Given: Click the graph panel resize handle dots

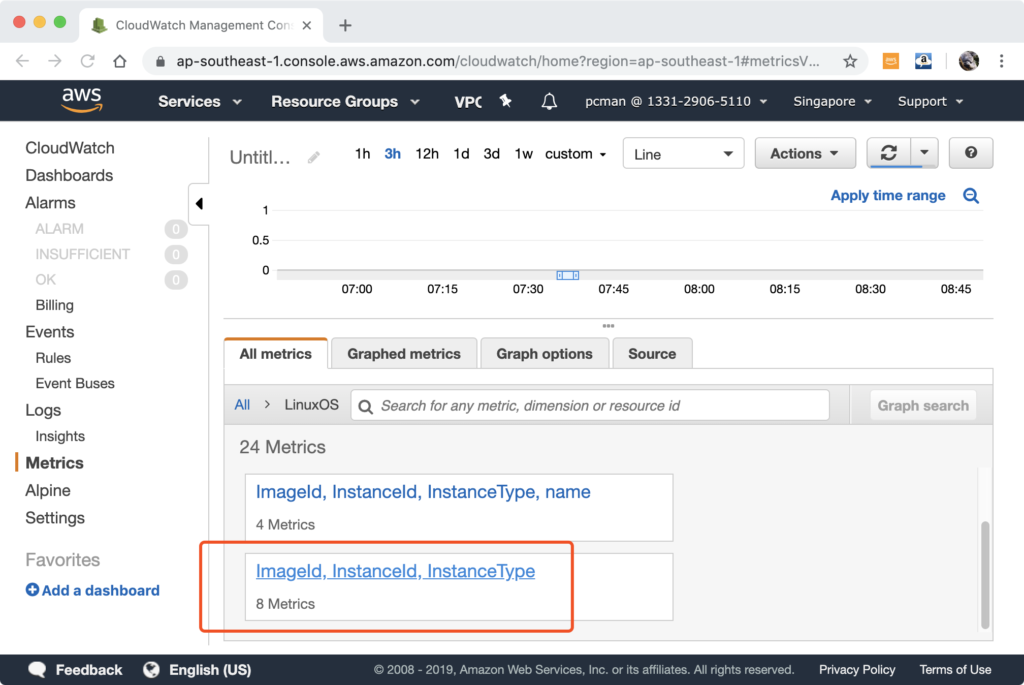Looking at the screenshot, I should (x=608, y=325).
